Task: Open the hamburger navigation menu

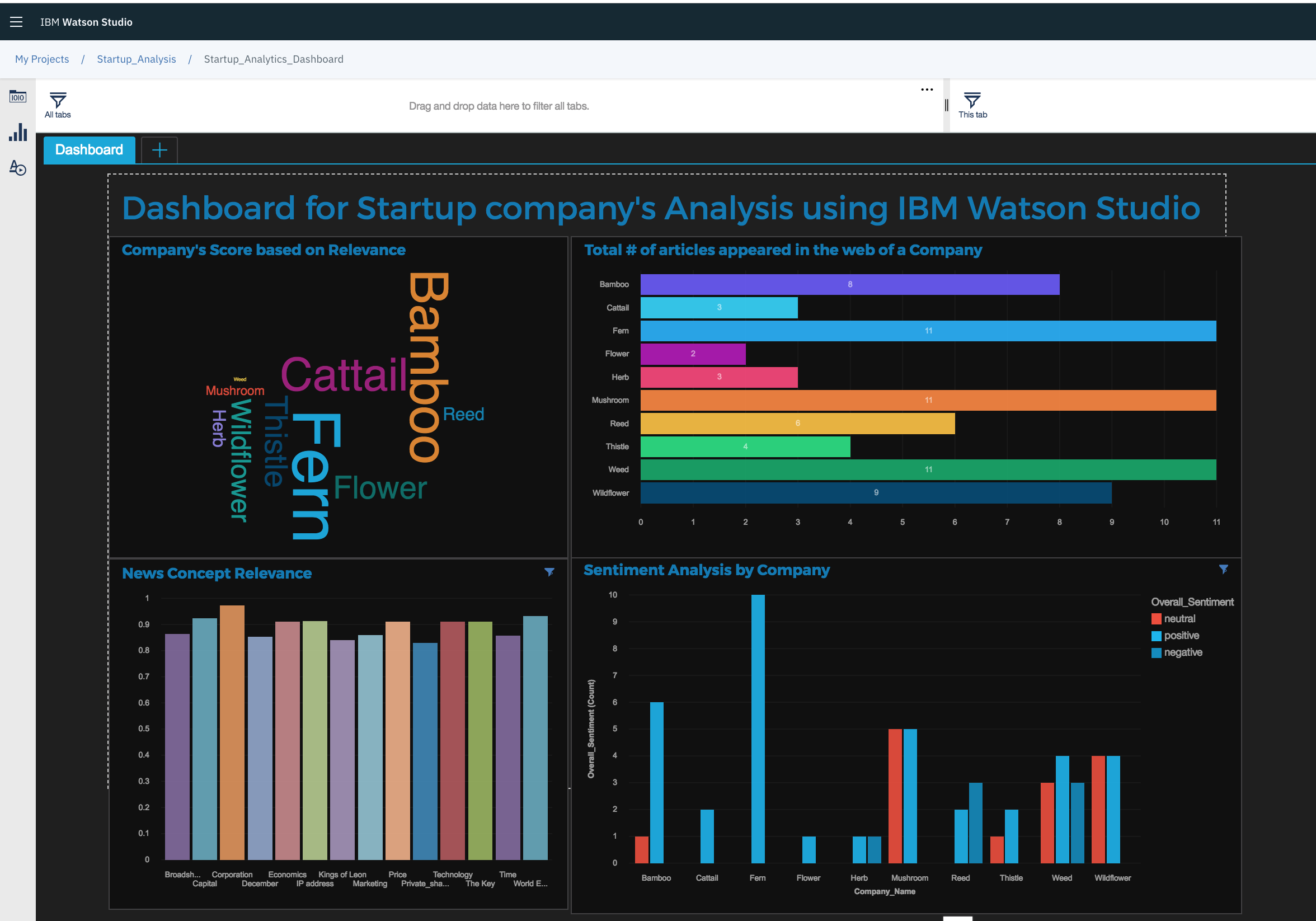Action: point(16,22)
